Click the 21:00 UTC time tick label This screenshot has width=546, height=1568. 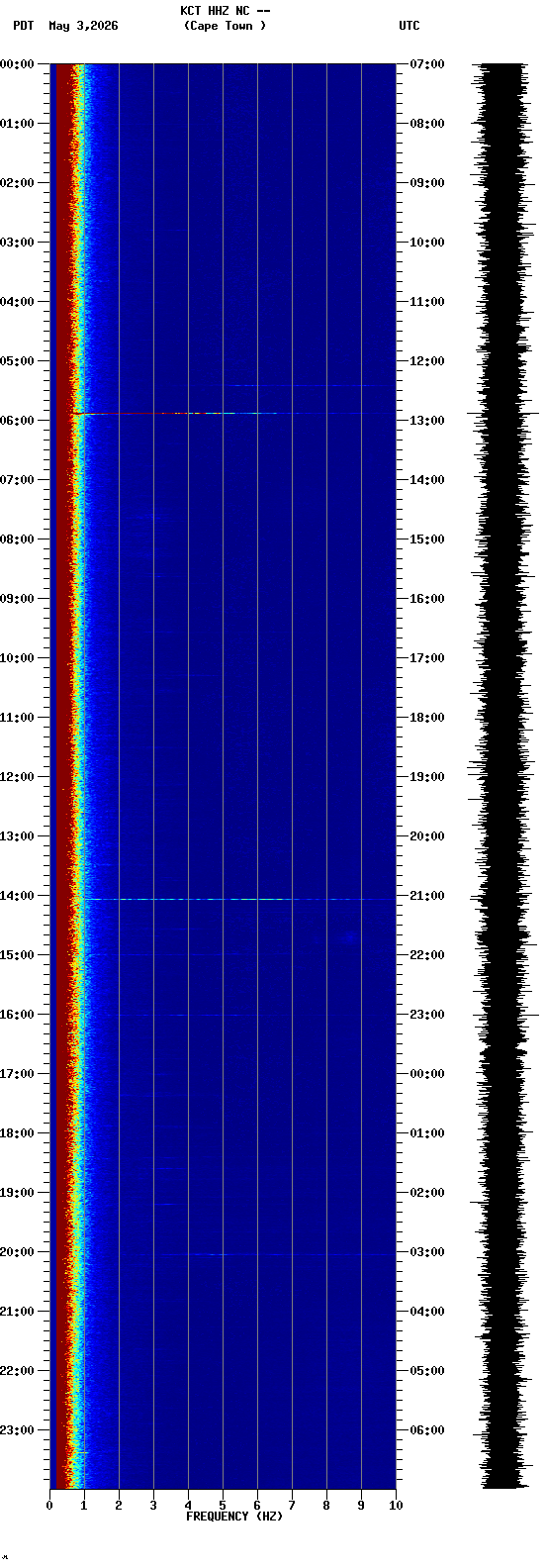tap(427, 896)
